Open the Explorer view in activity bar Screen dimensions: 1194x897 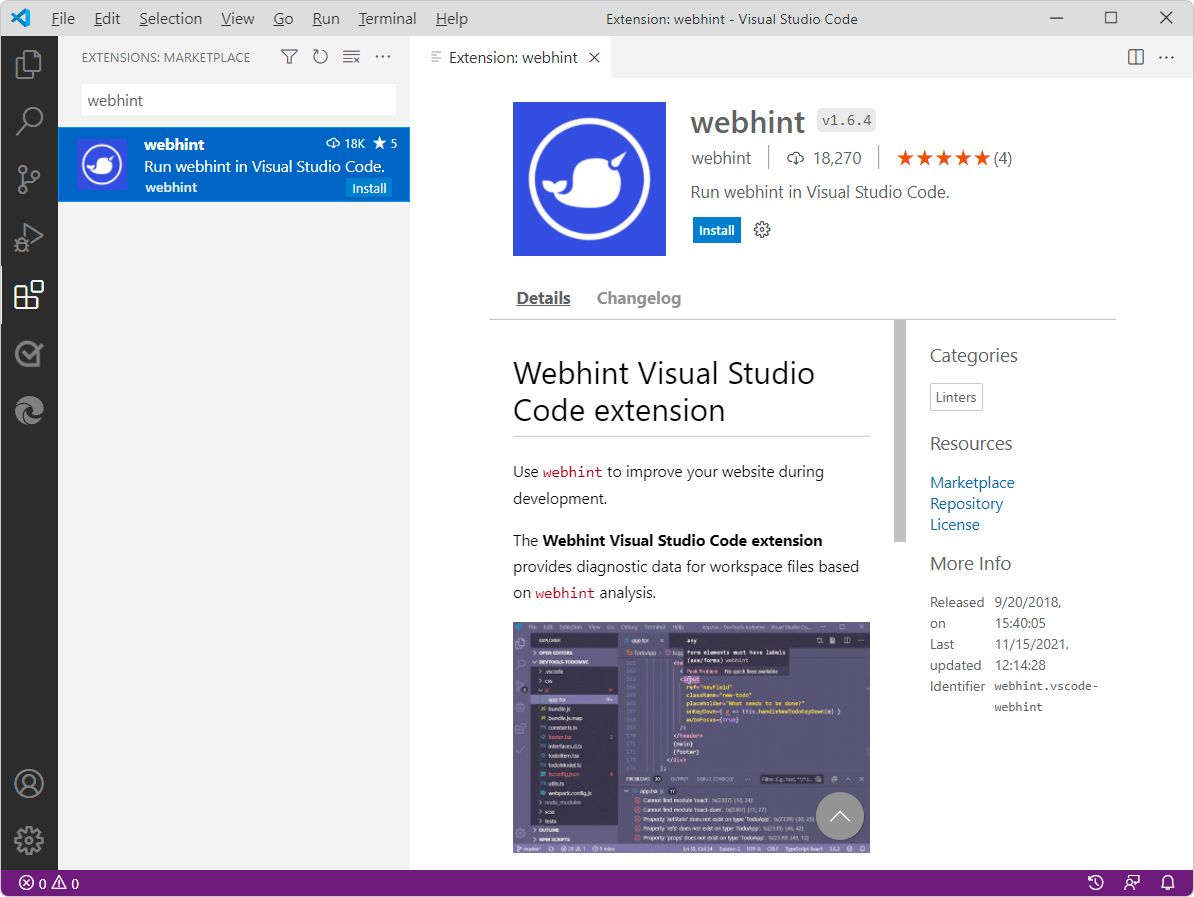pyautogui.click(x=29, y=64)
